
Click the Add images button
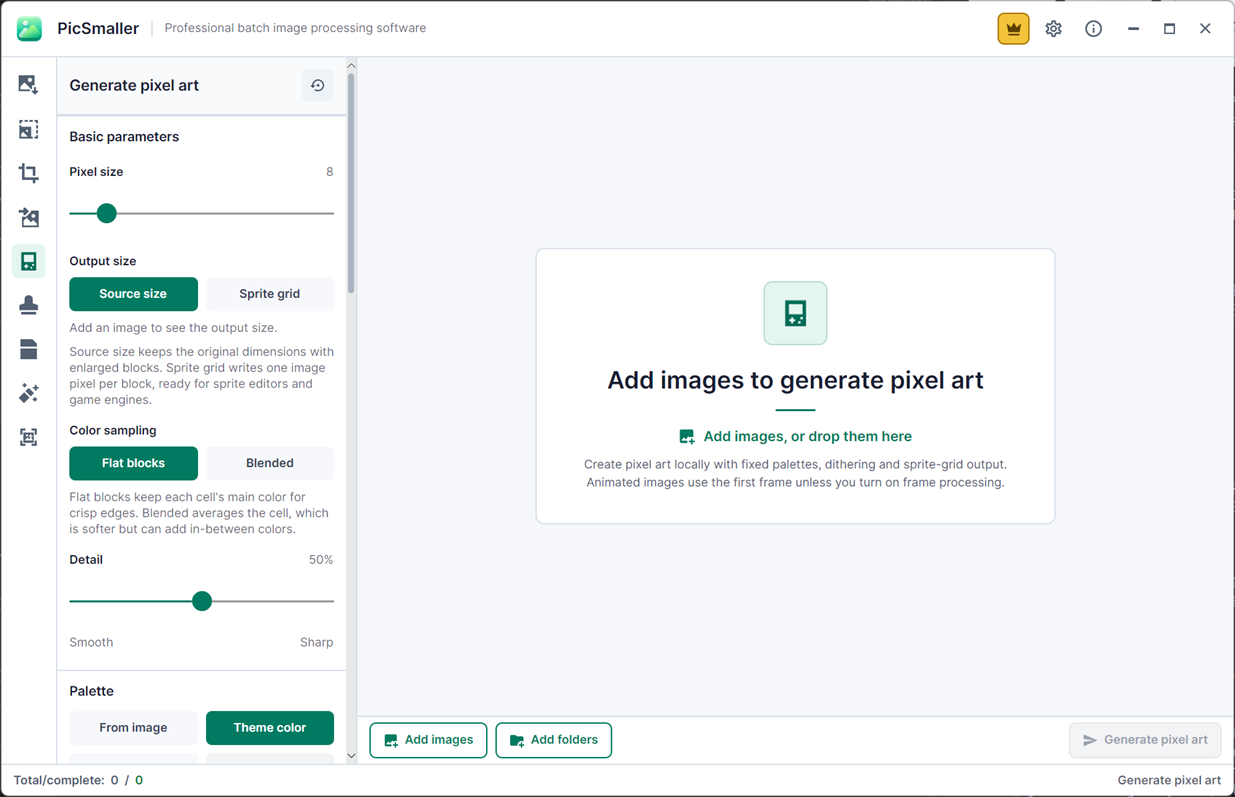428,740
